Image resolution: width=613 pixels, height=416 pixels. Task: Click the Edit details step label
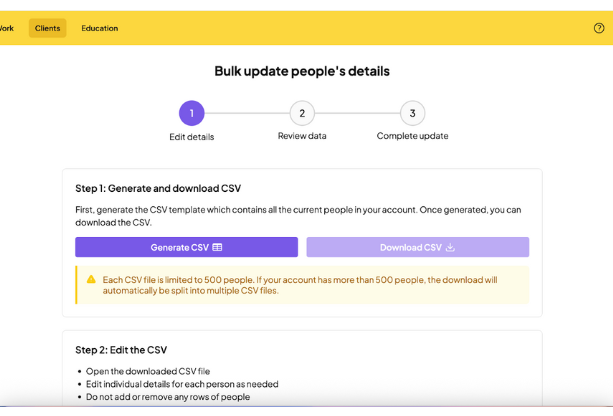pos(192,137)
